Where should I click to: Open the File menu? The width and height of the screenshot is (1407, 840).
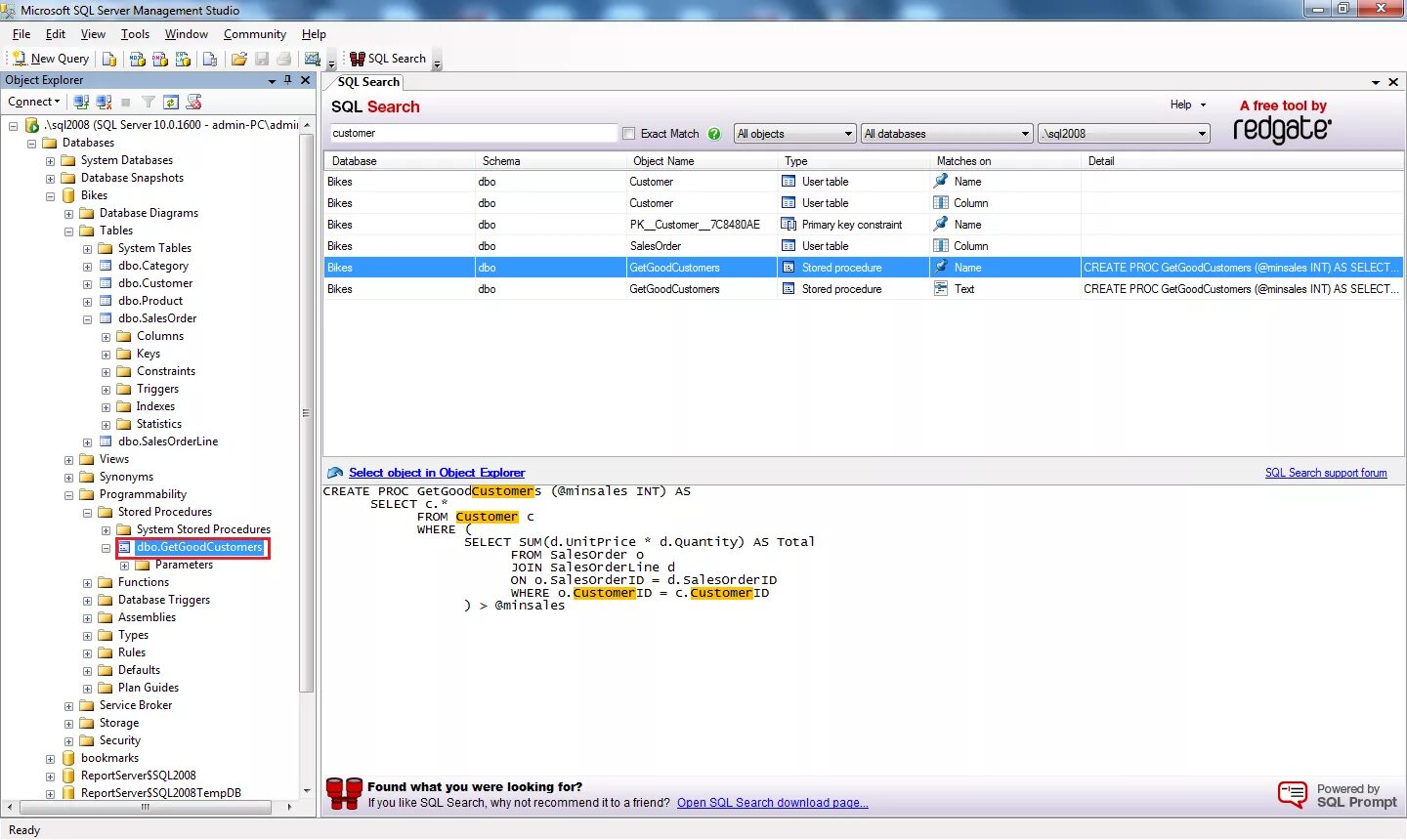tap(21, 34)
